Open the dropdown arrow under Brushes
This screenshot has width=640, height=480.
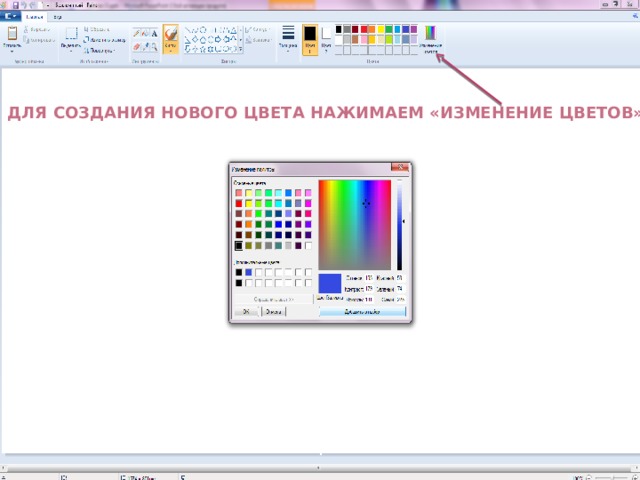coord(171,51)
